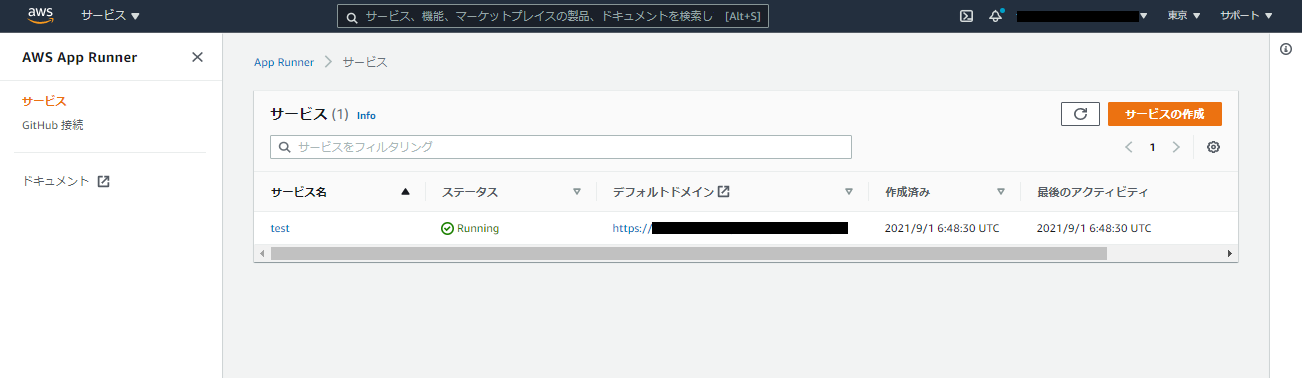Open the Info link beside サービス
Image resolution: width=1302 pixels, height=378 pixels.
click(x=366, y=115)
